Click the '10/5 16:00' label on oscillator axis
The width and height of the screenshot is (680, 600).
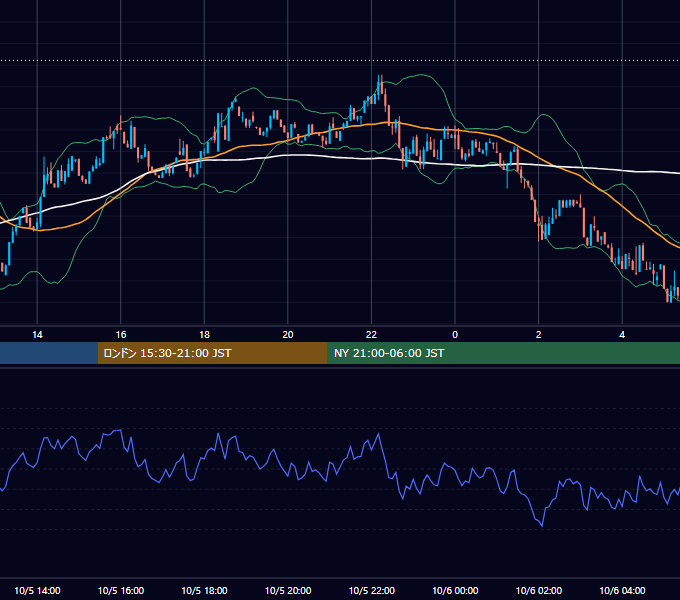[x=121, y=590]
